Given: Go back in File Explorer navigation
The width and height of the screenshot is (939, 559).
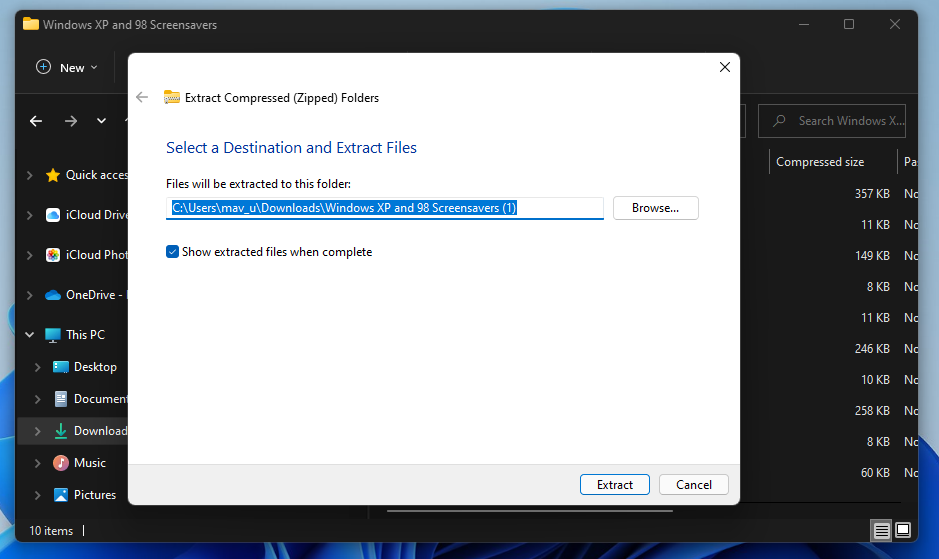Looking at the screenshot, I should [36, 121].
